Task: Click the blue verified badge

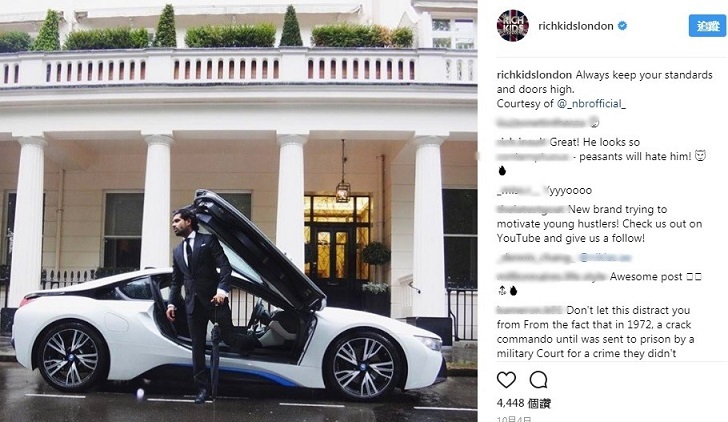Action: [622, 26]
